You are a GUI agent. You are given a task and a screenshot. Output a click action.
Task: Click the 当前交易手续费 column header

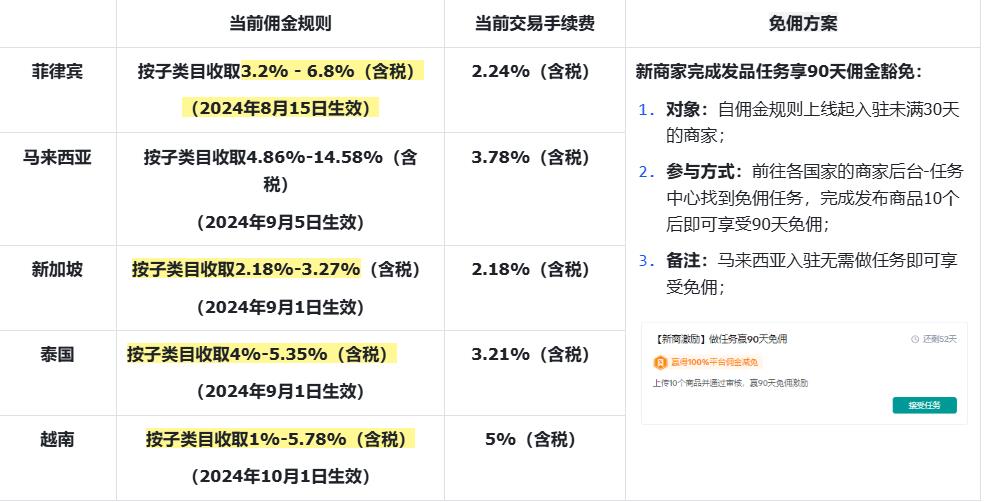coord(535,23)
